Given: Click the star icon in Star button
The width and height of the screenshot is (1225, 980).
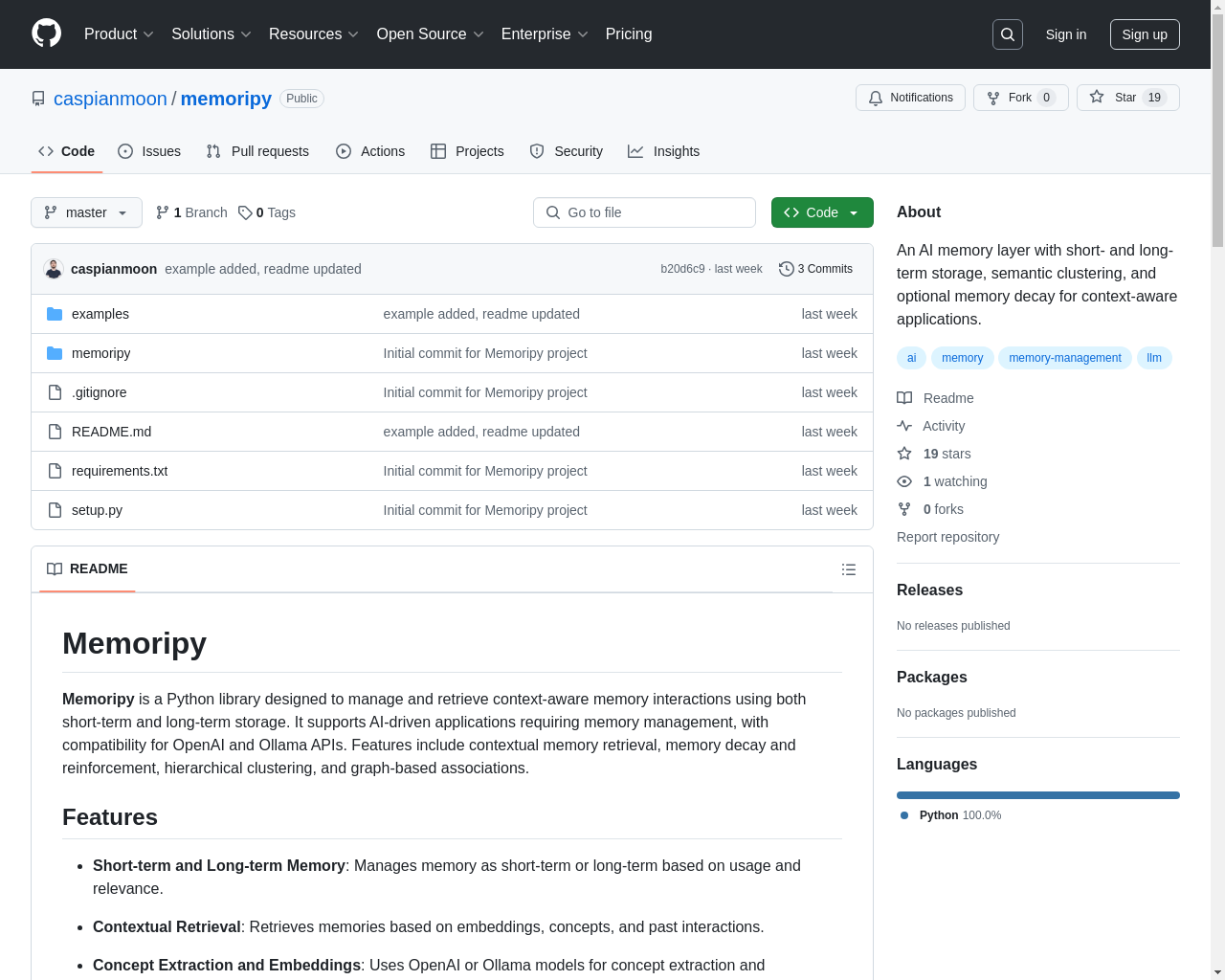Looking at the screenshot, I should pos(1097,98).
